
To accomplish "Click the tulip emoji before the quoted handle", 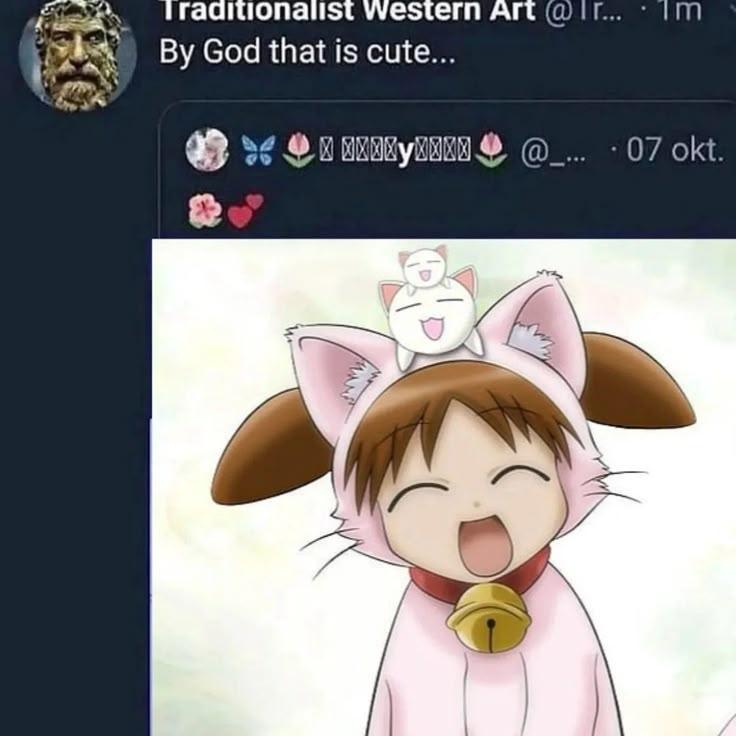I will click(x=490, y=151).
